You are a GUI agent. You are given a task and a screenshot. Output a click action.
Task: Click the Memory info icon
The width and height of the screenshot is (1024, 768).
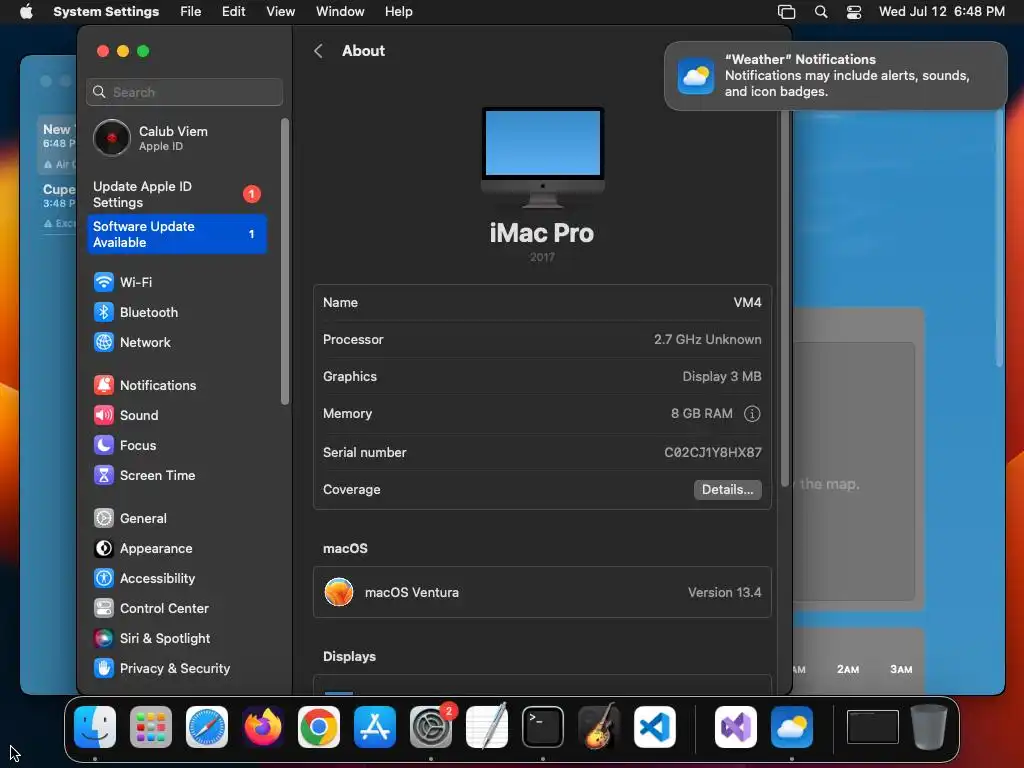[752, 413]
